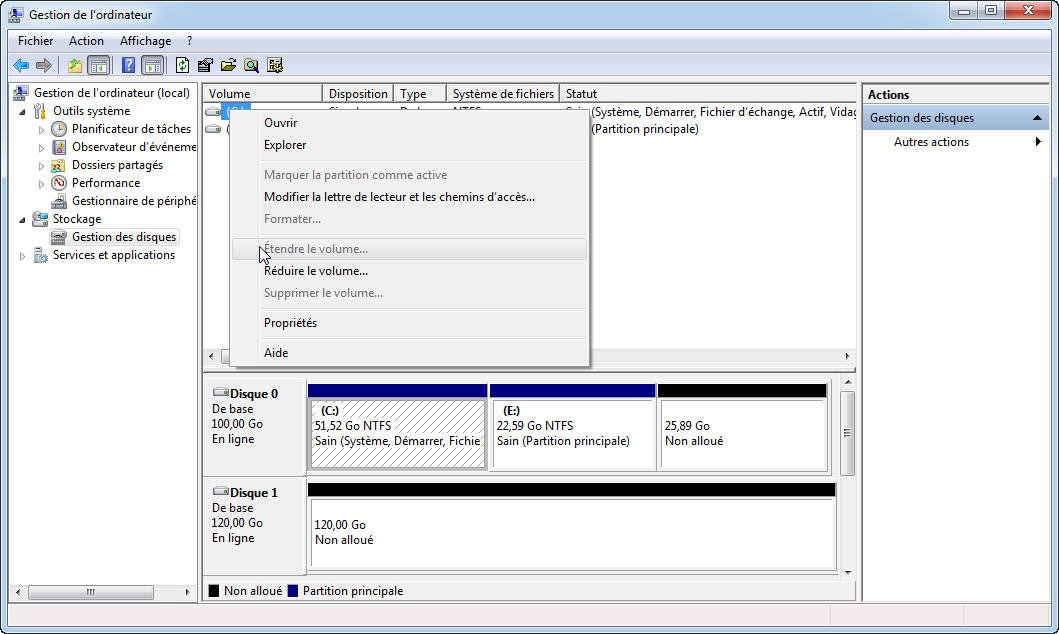Click the gray Forward arrow in toolbar
Screen dimensions: 1059x634
point(44,65)
